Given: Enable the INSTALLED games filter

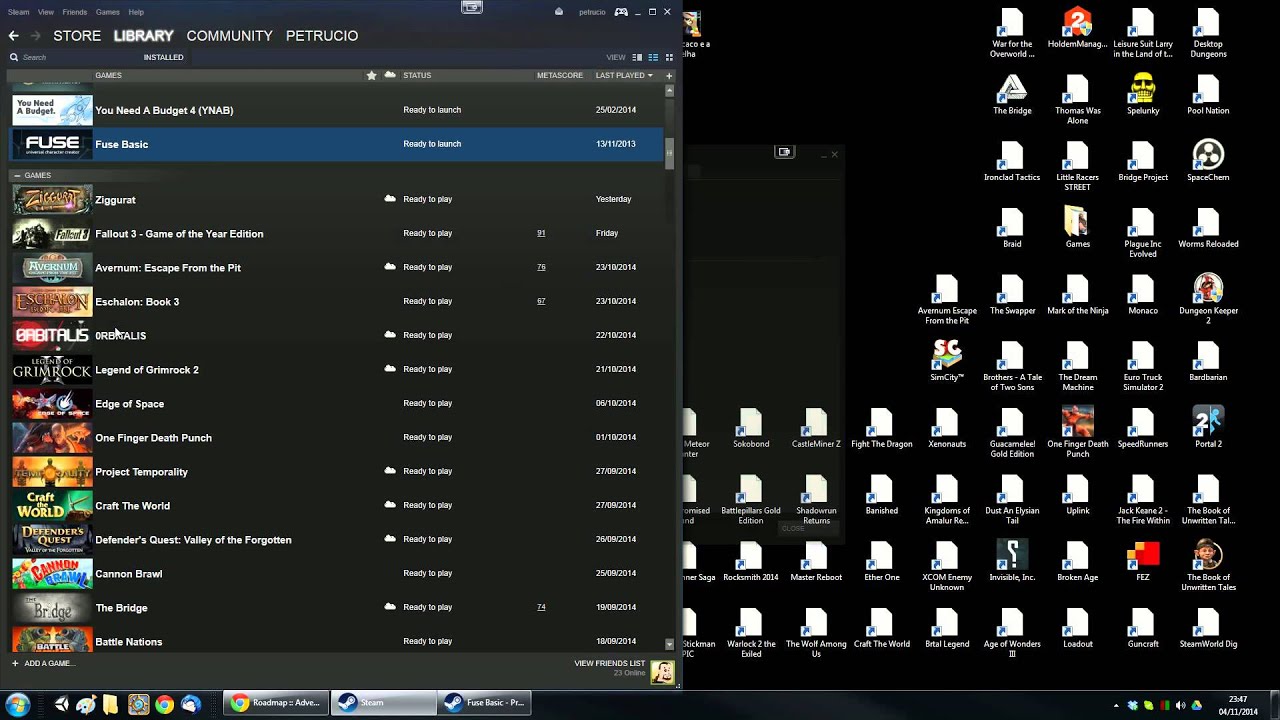Looking at the screenshot, I should 163,57.
